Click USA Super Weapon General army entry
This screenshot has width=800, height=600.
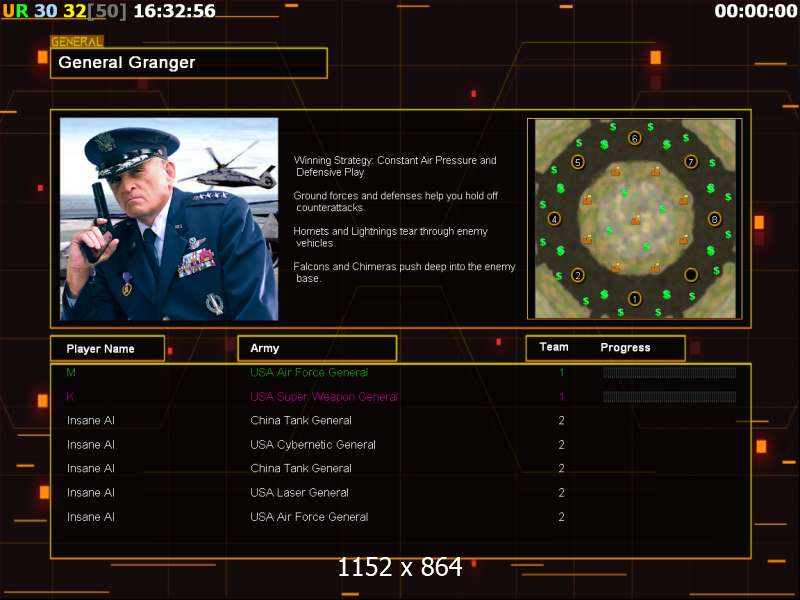pyautogui.click(x=324, y=396)
